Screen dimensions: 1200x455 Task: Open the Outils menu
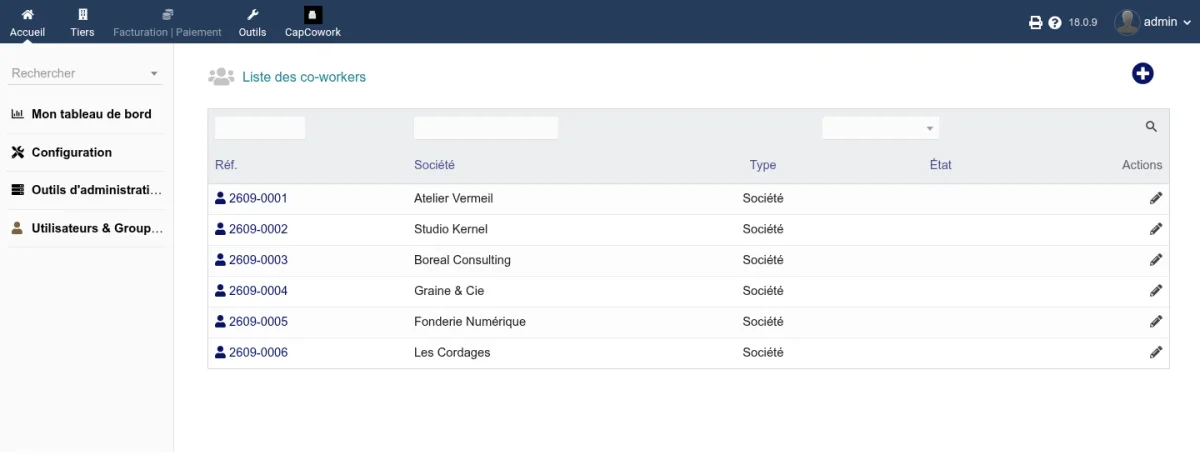tap(253, 22)
